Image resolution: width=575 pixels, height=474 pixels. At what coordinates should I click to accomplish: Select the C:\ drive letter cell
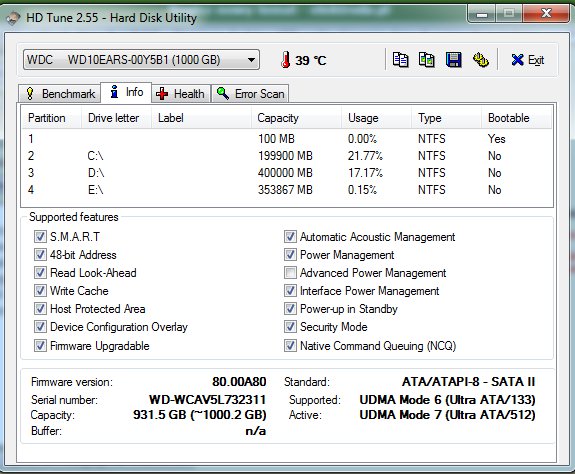(x=95, y=156)
